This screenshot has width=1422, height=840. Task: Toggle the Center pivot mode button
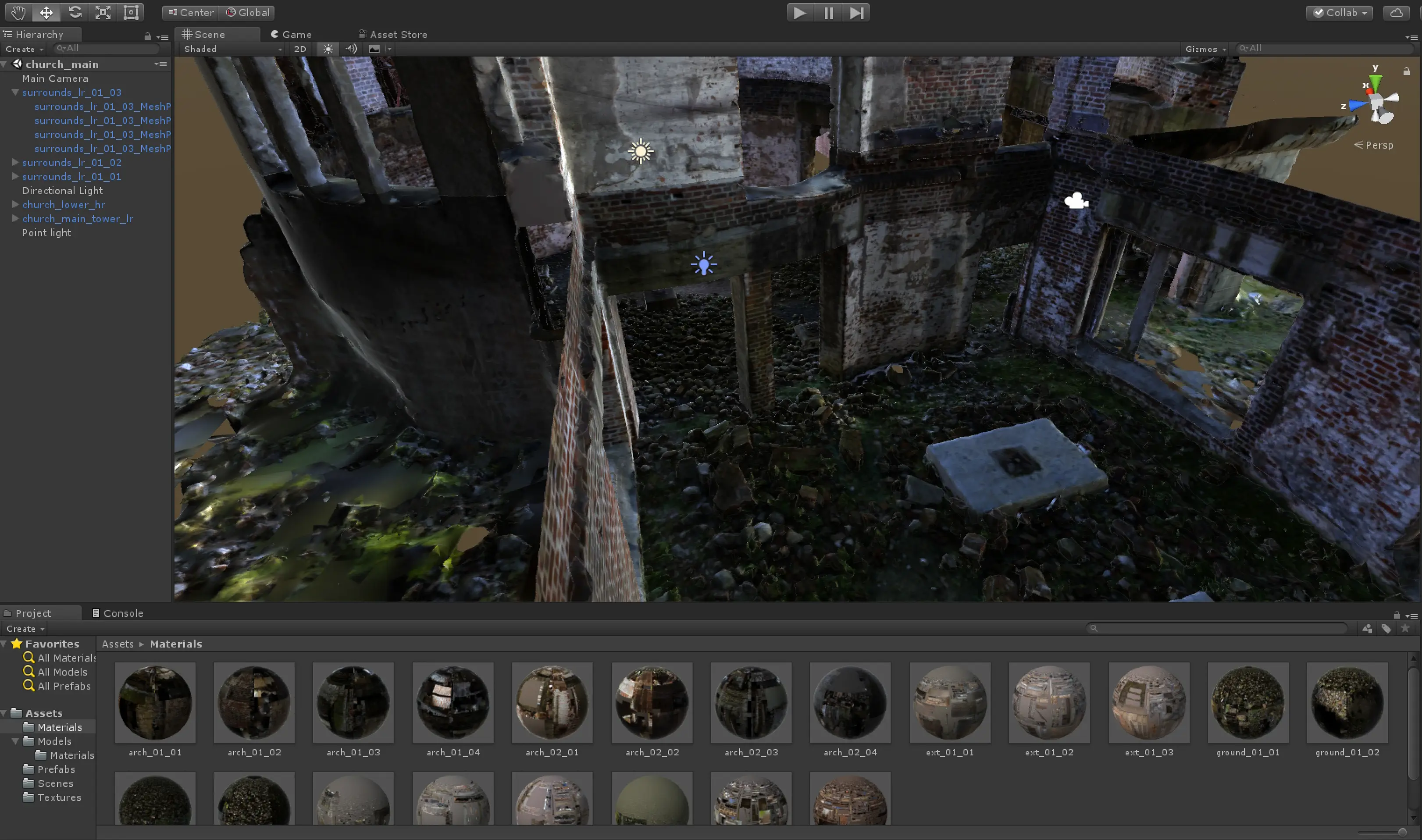pyautogui.click(x=191, y=12)
